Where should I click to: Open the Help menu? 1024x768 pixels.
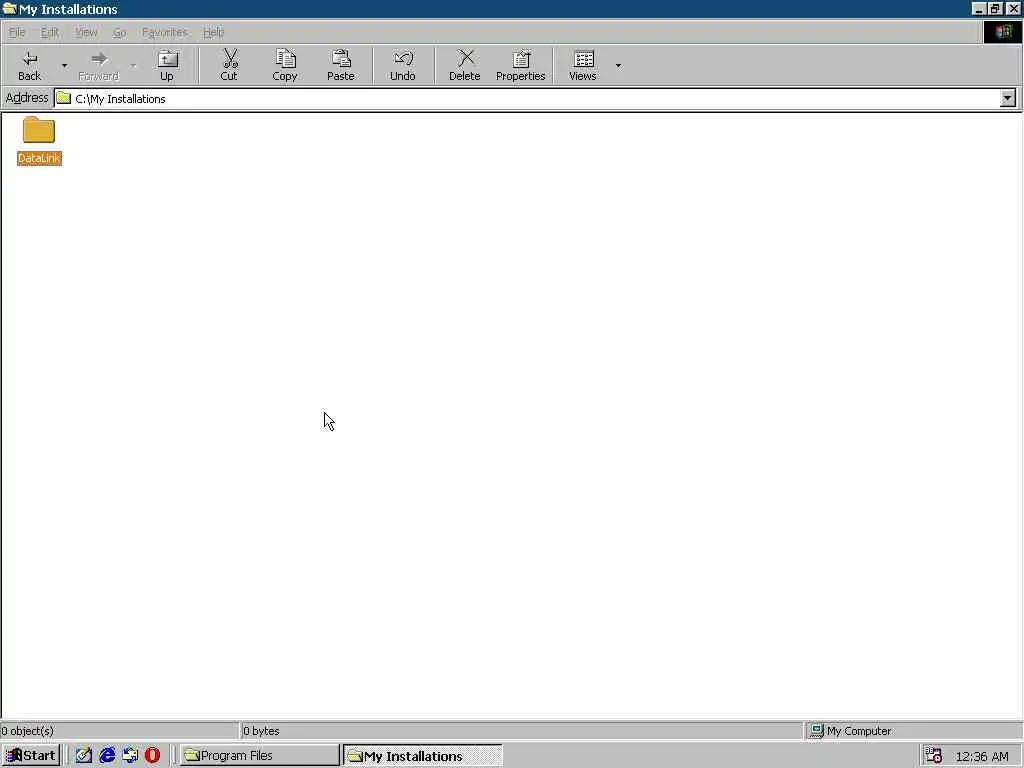(x=214, y=32)
